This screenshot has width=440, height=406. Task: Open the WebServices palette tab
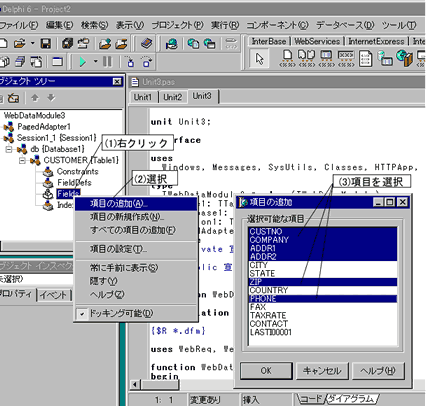tap(317, 41)
